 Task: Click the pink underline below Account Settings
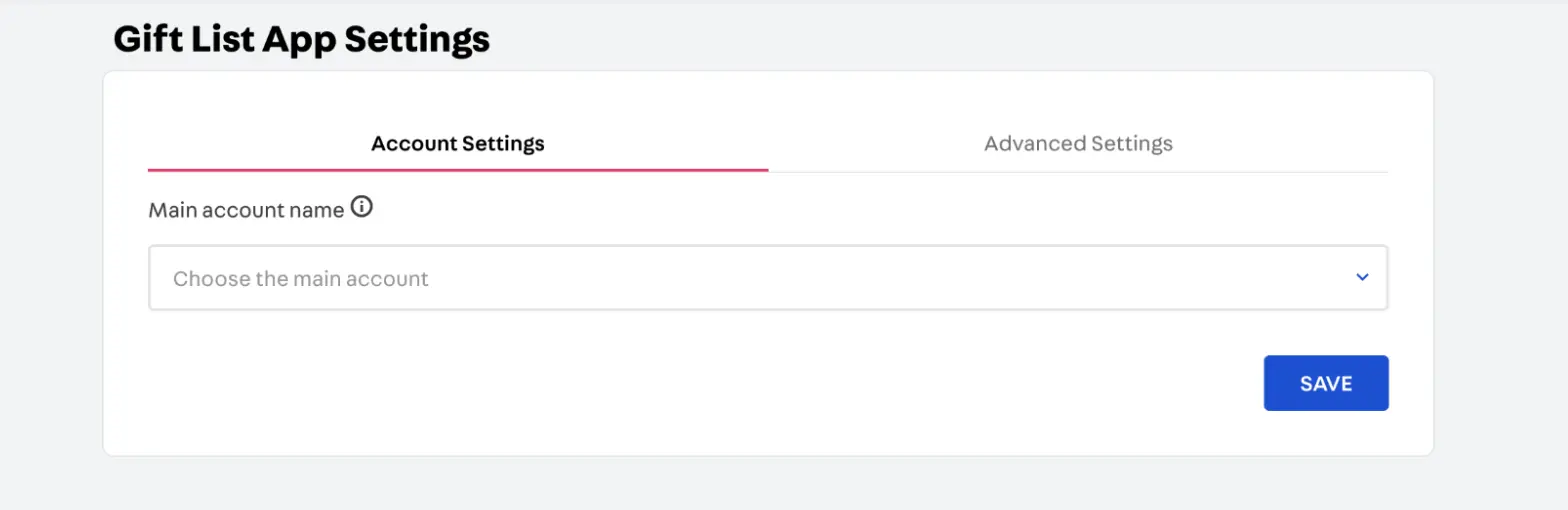tap(457, 170)
